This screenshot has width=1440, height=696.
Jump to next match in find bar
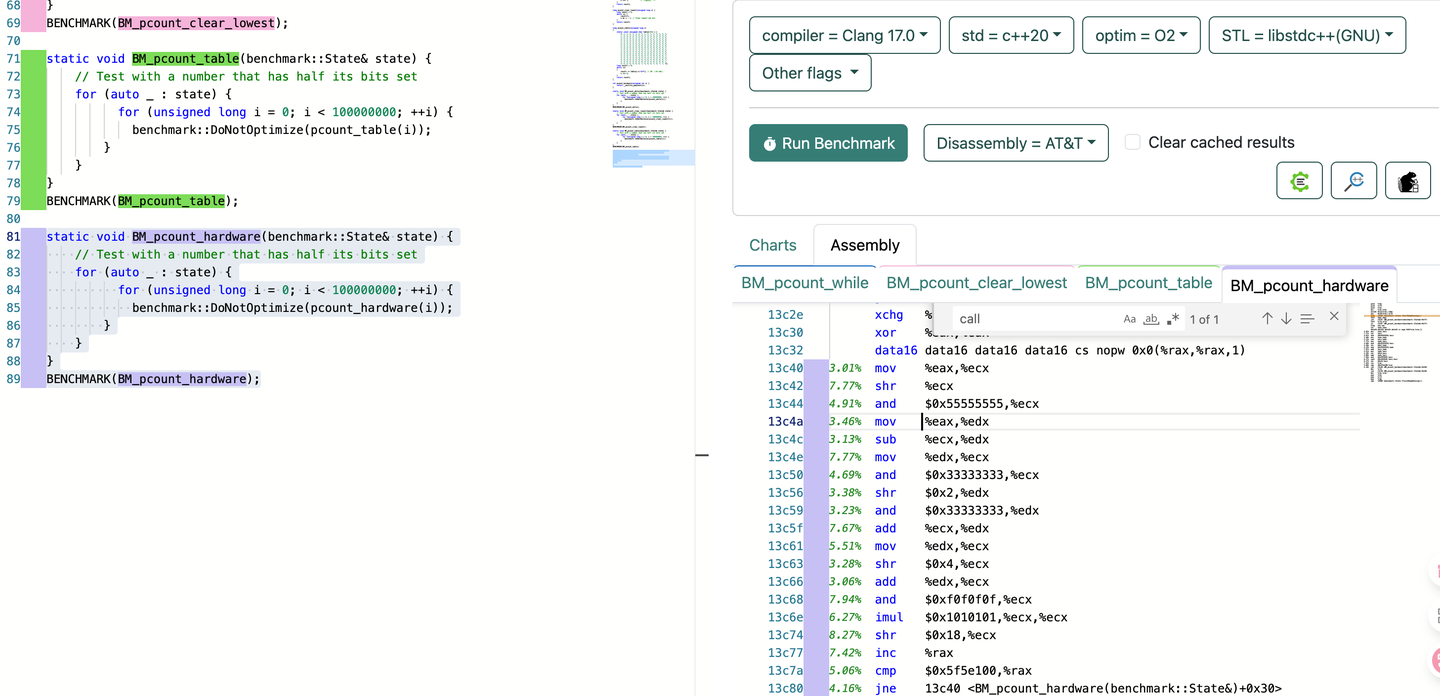click(x=1286, y=319)
